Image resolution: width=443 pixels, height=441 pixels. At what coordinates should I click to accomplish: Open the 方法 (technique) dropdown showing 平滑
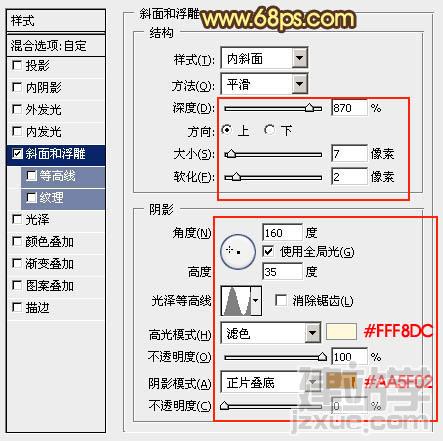(264, 84)
